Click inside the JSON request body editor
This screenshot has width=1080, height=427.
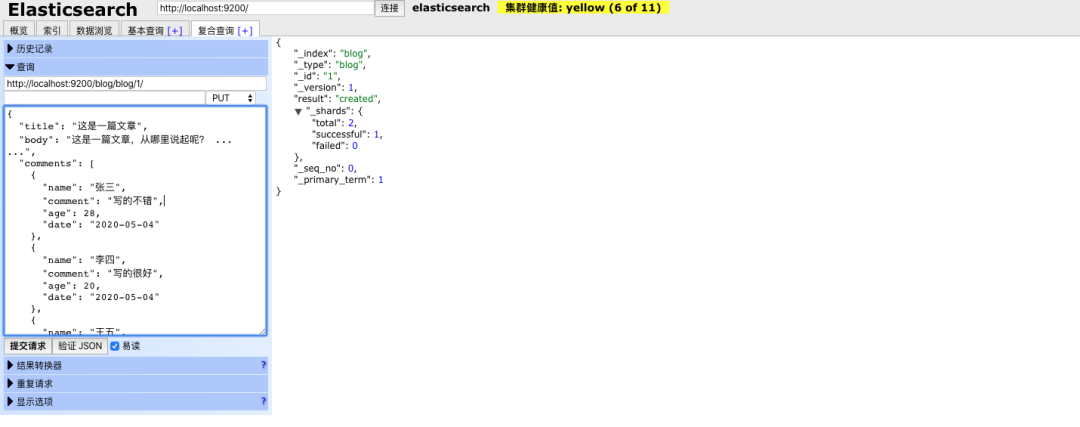pyautogui.click(x=135, y=220)
